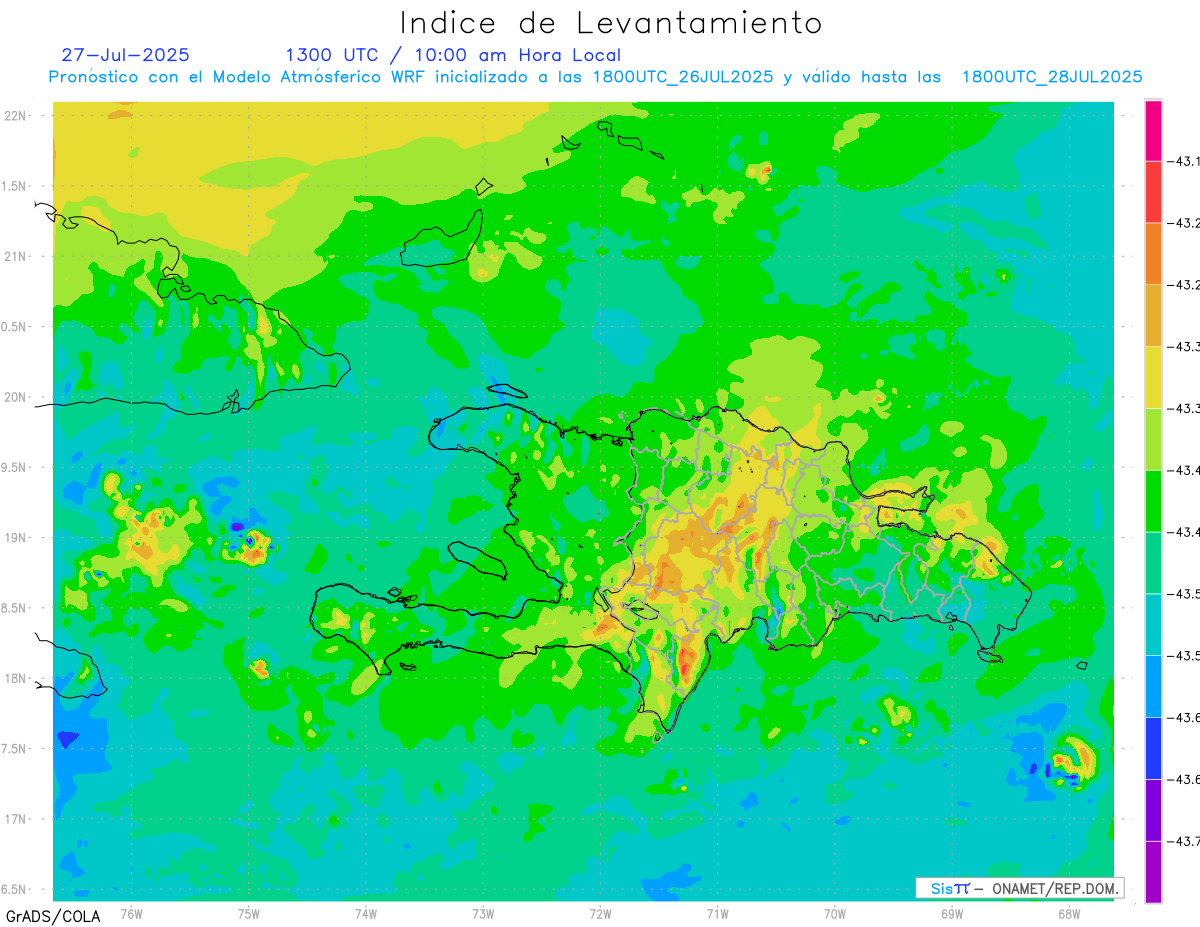Viewport: 1200px width, 927px height.
Task: Click the bottom violet swatch of the color bar
Action: click(1153, 872)
